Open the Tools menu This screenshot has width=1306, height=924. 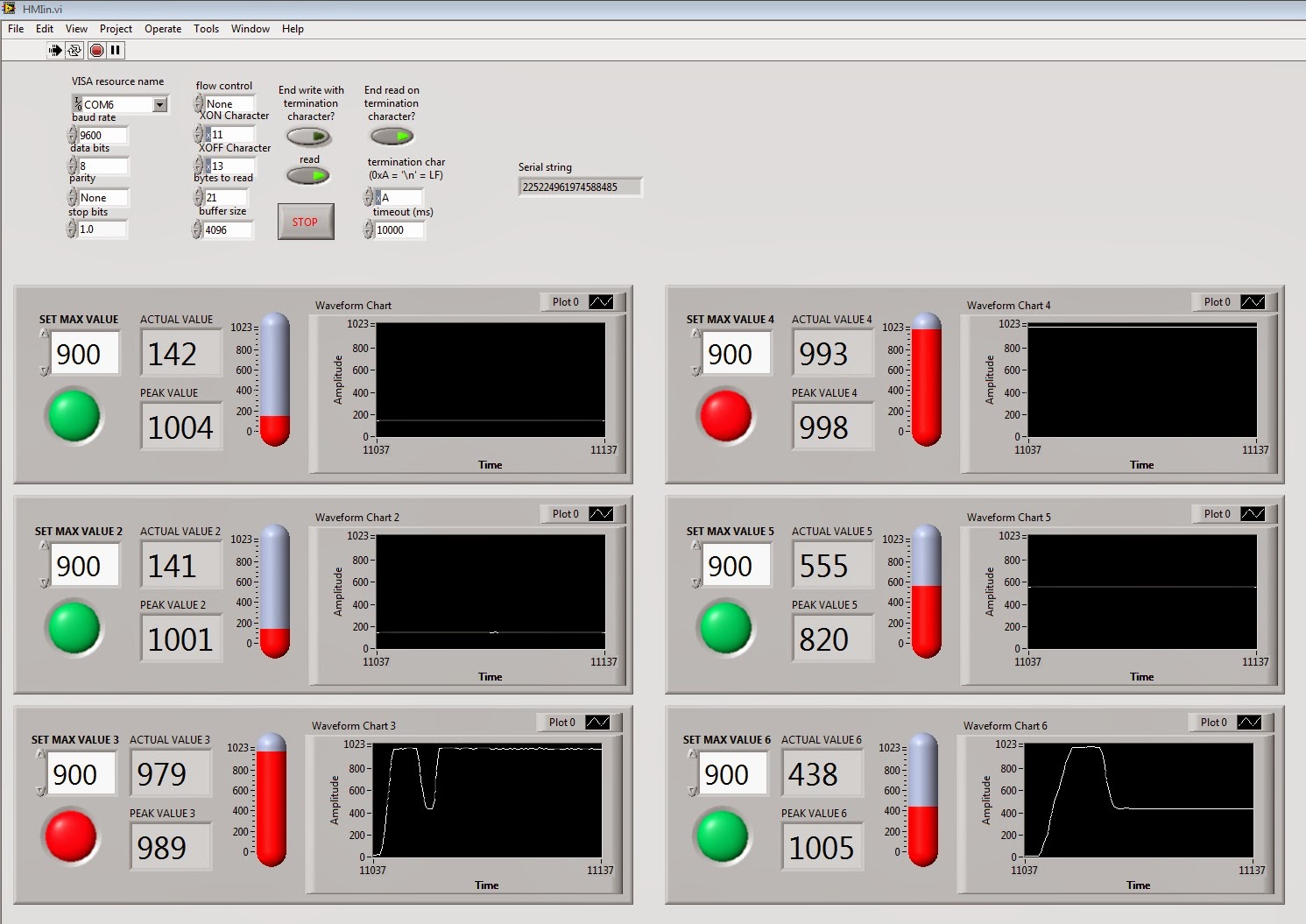coord(206,28)
